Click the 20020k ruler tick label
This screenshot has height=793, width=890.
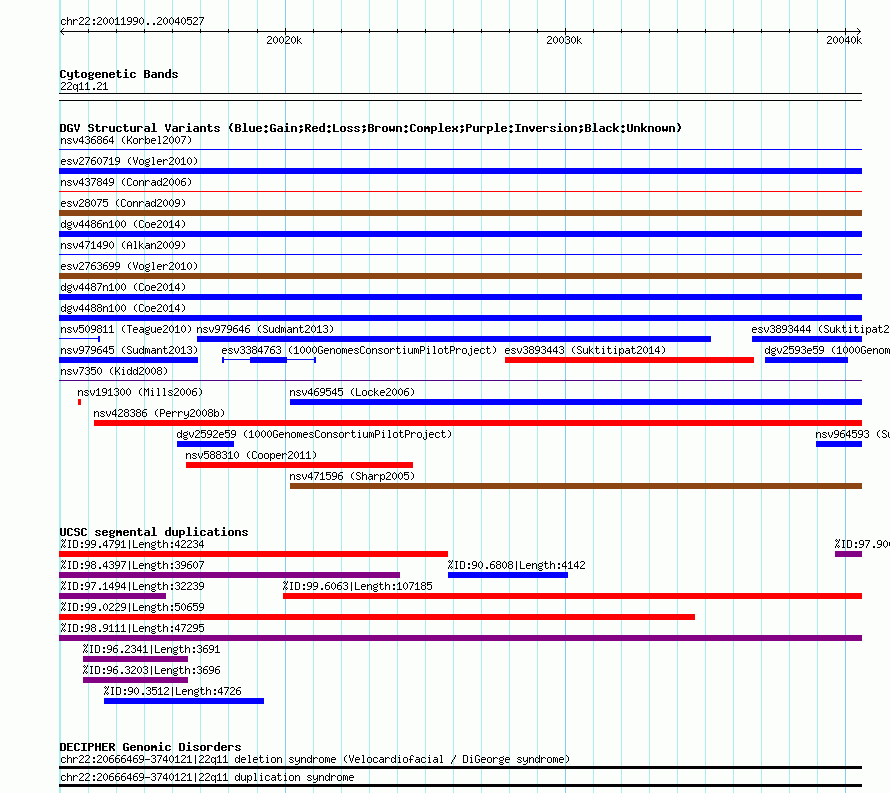[x=284, y=40]
